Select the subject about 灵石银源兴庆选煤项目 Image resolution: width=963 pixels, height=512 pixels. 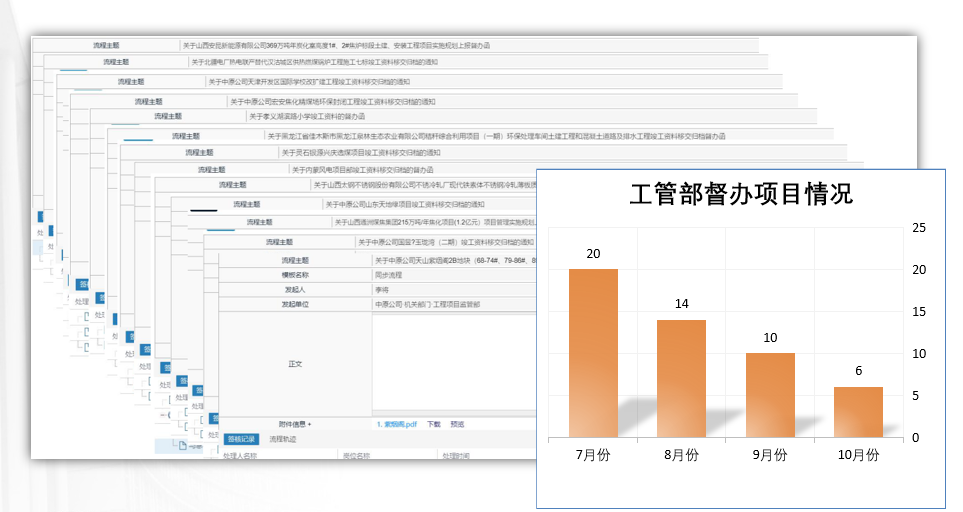click(361, 153)
